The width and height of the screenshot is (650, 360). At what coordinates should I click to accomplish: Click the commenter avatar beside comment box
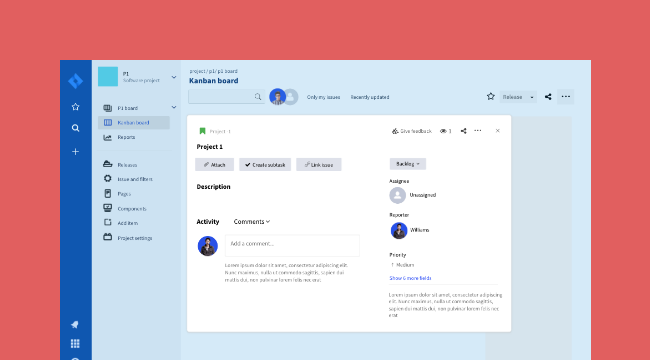point(208,246)
